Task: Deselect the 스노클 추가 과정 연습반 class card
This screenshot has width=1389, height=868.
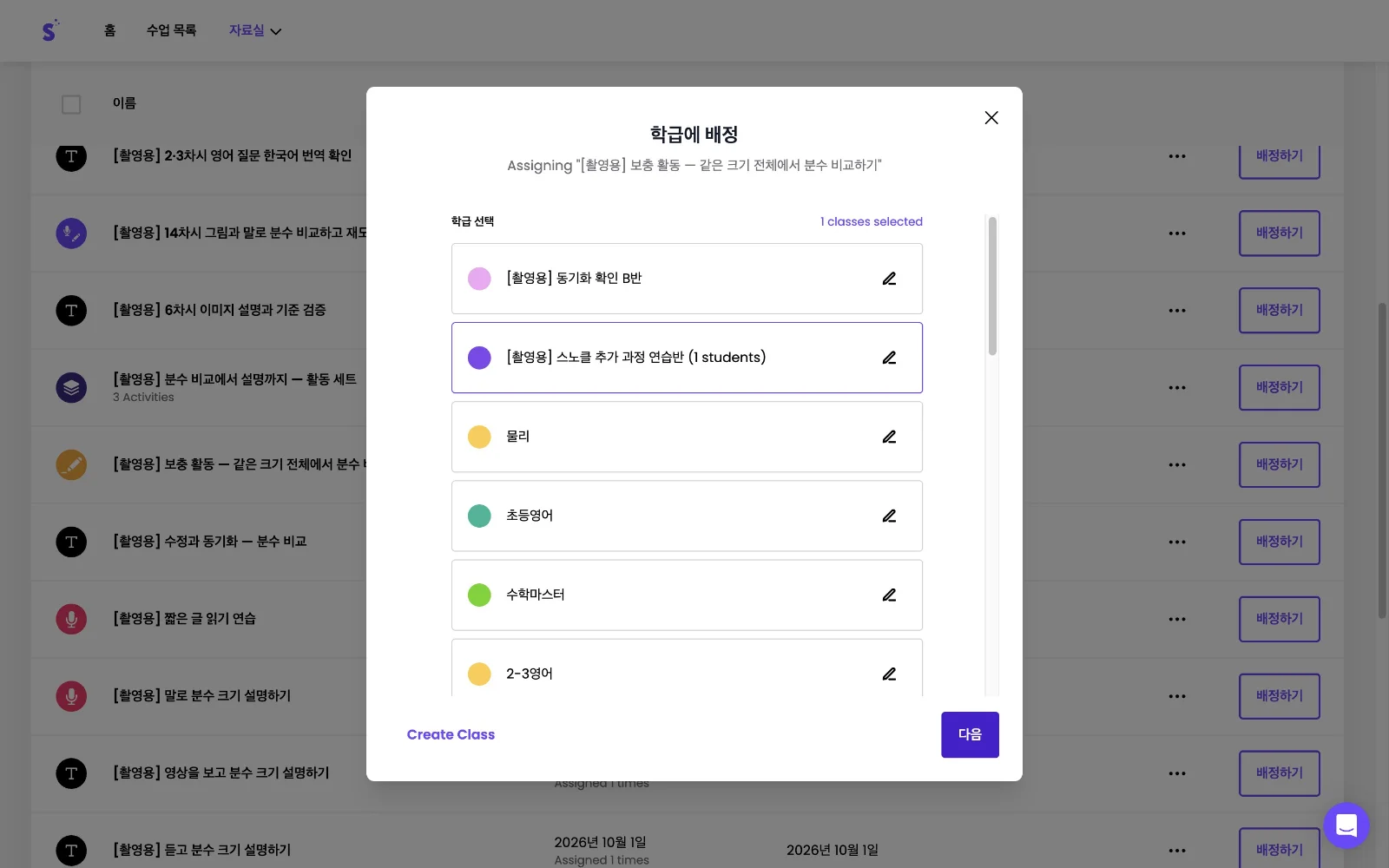Action: click(x=687, y=358)
